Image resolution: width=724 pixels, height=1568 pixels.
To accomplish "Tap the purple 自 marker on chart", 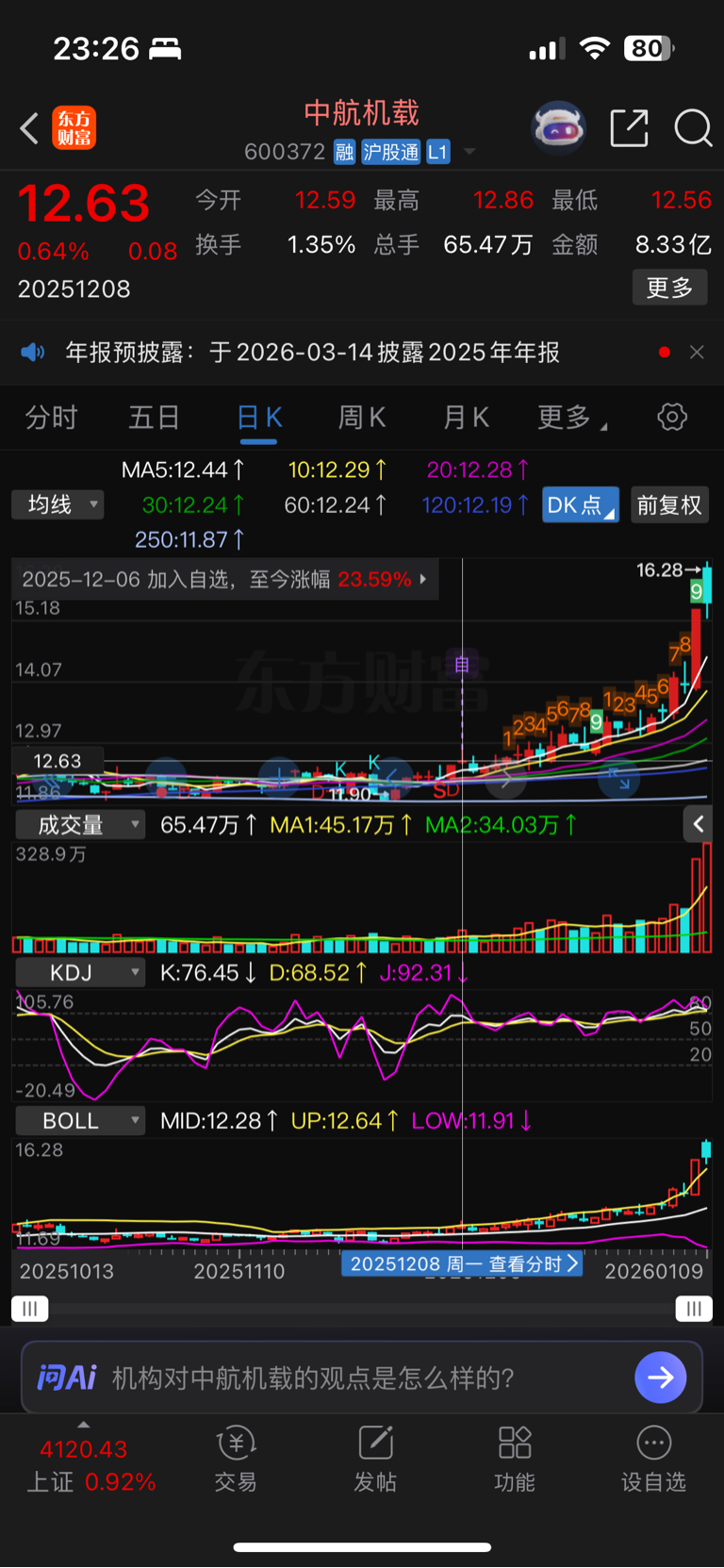I will tap(462, 665).
